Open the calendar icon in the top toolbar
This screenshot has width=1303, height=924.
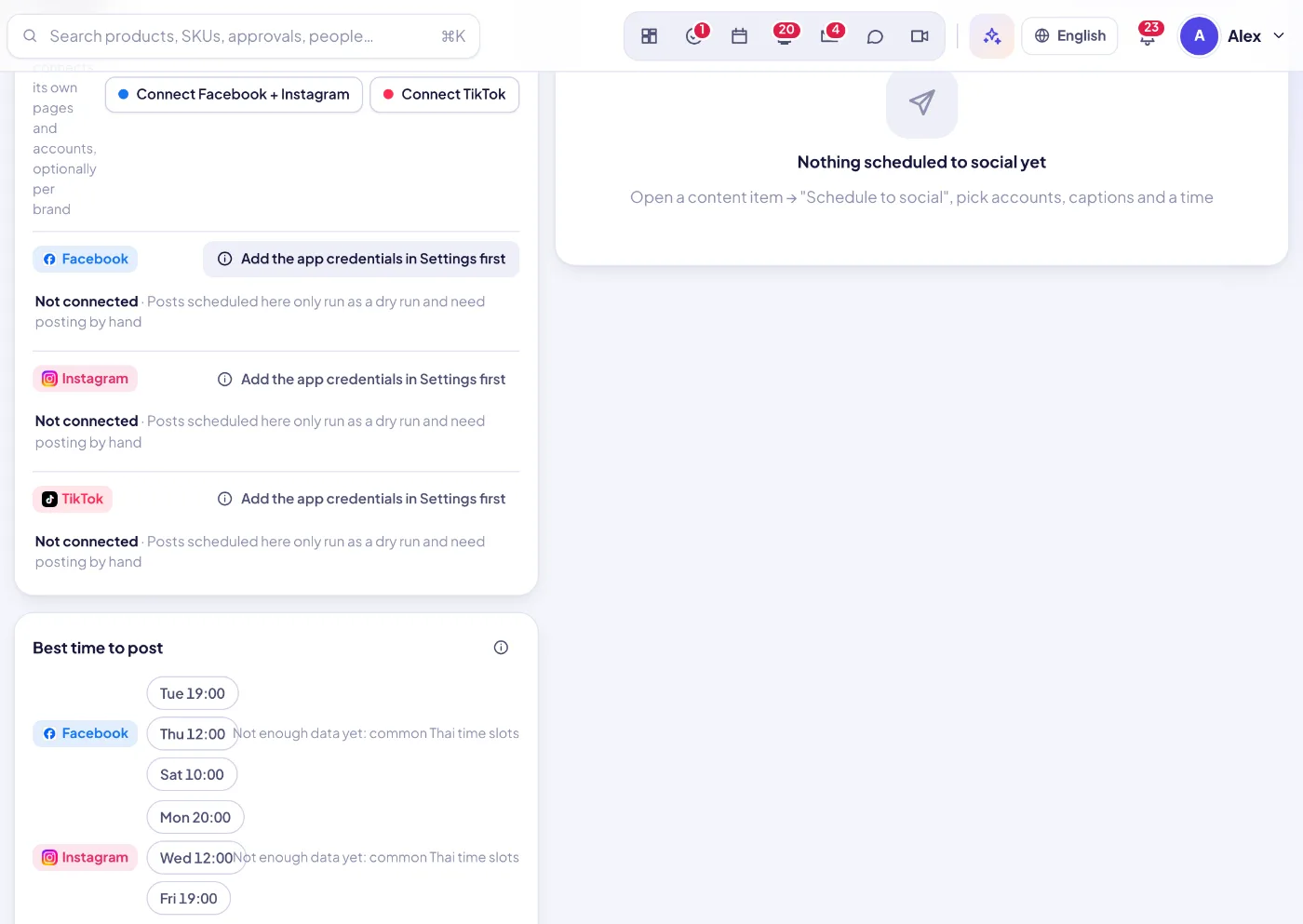pyautogui.click(x=740, y=36)
